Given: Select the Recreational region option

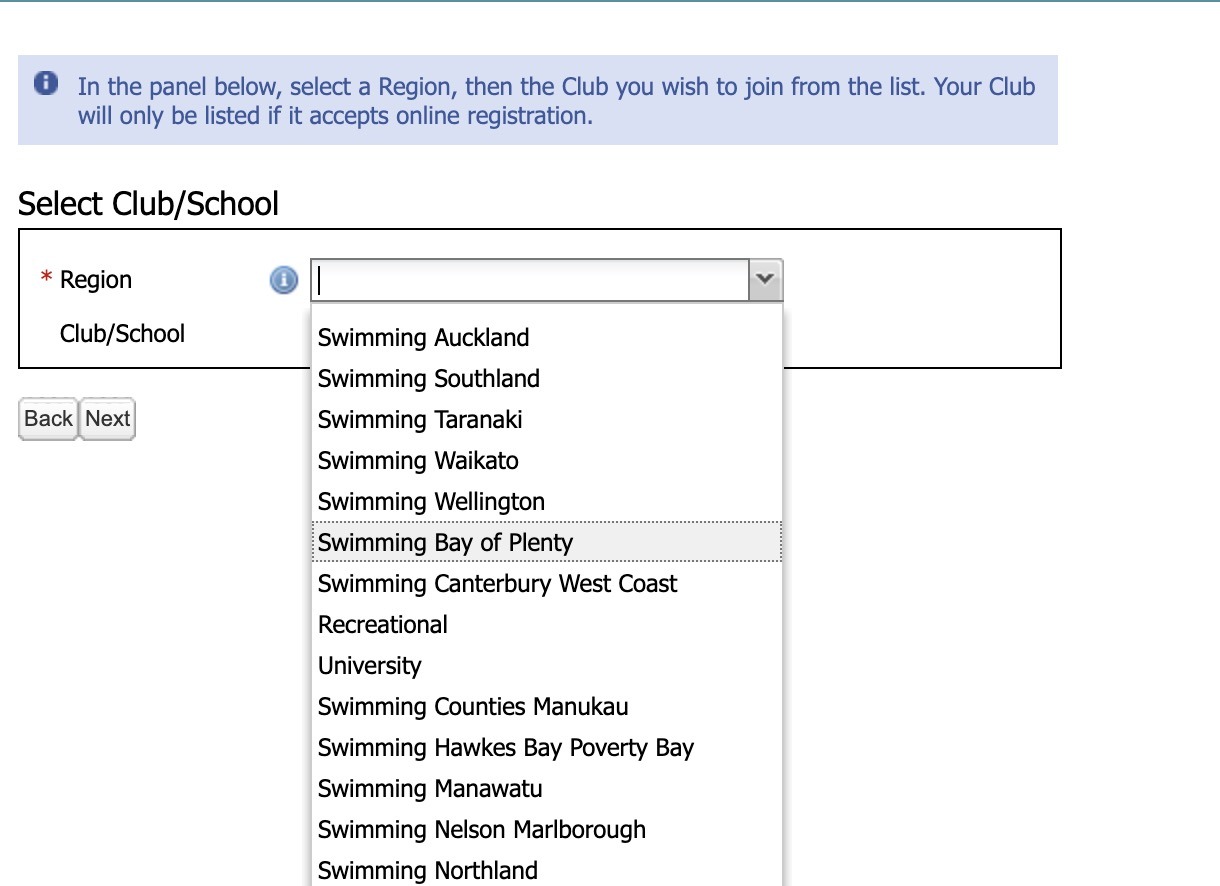Looking at the screenshot, I should click(x=382, y=624).
